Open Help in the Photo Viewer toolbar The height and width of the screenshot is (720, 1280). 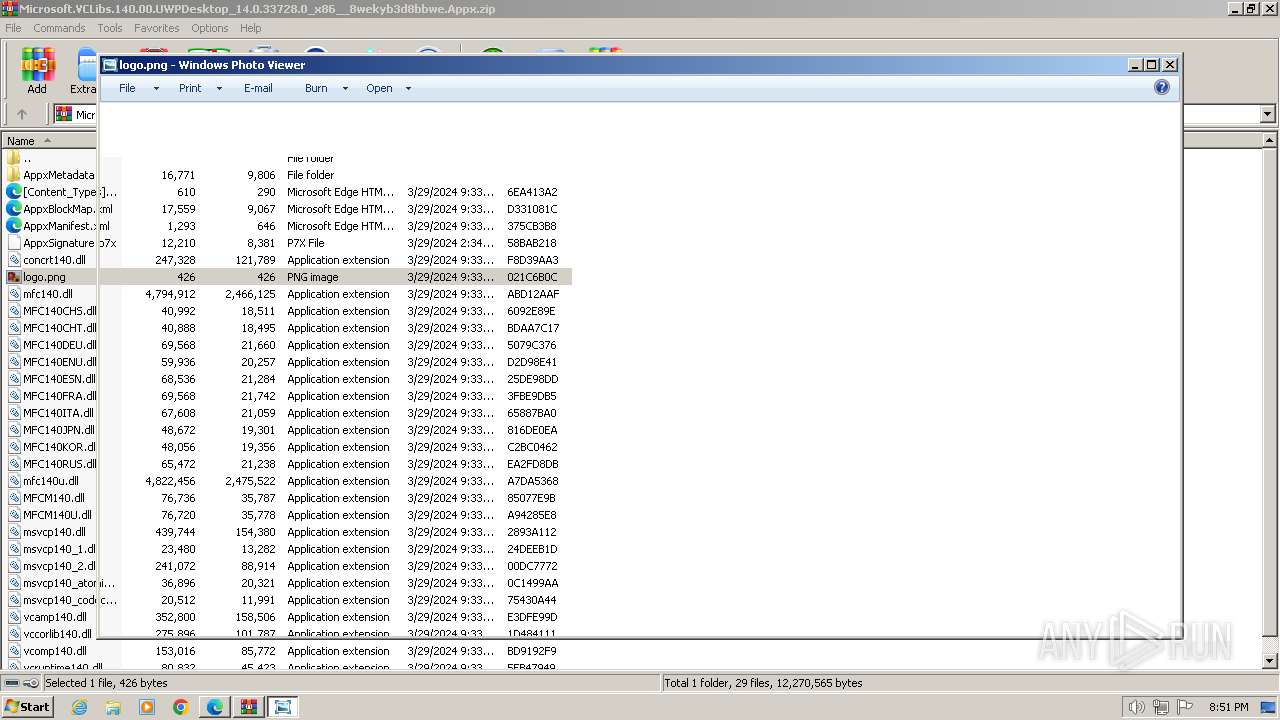(1161, 88)
